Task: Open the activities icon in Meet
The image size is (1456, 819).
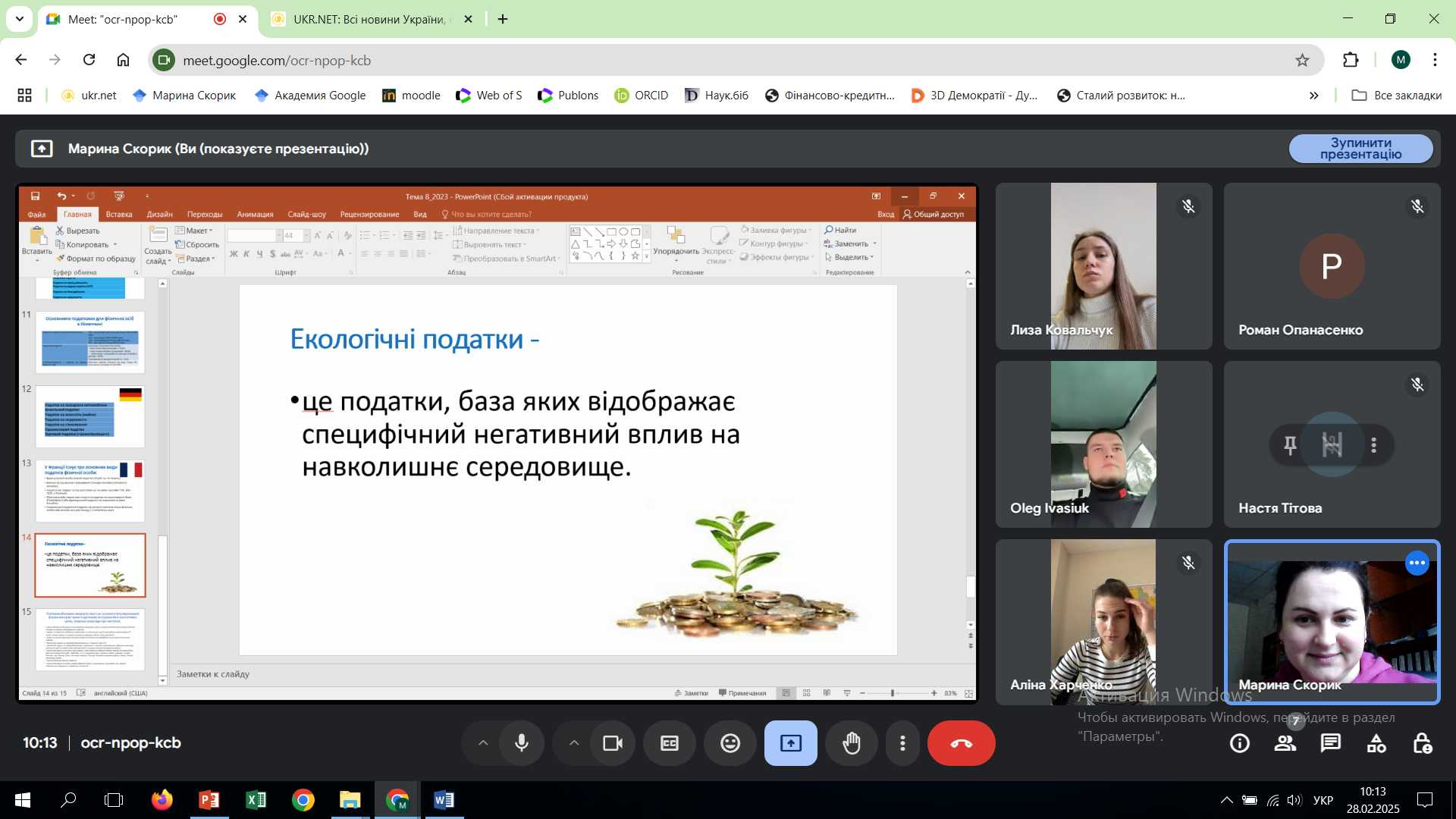Action: pos(1376,743)
